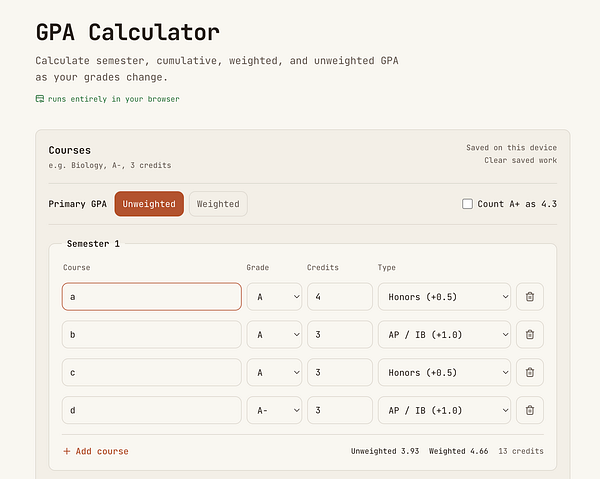
Task: Click the credits field for course b
Action: [340, 334]
